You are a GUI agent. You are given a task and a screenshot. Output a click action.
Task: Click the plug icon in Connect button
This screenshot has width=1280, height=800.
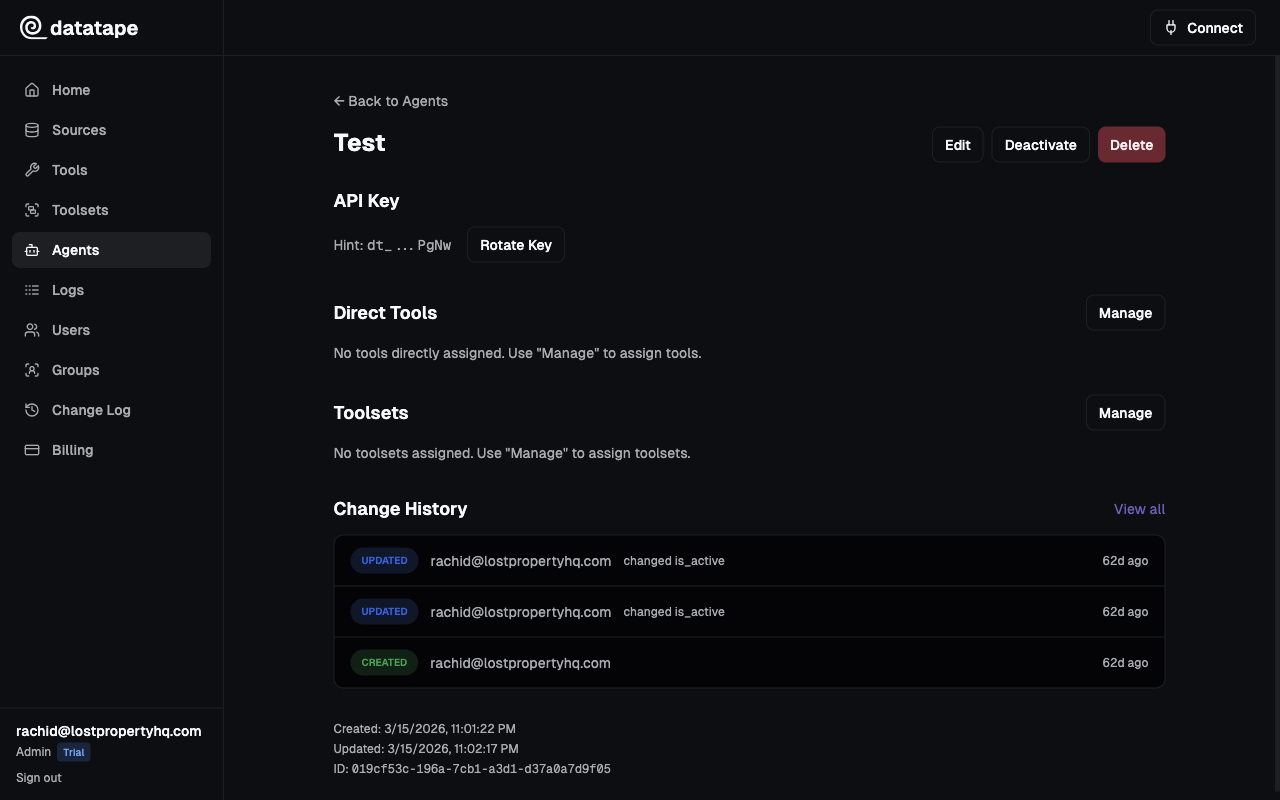tap(1171, 28)
